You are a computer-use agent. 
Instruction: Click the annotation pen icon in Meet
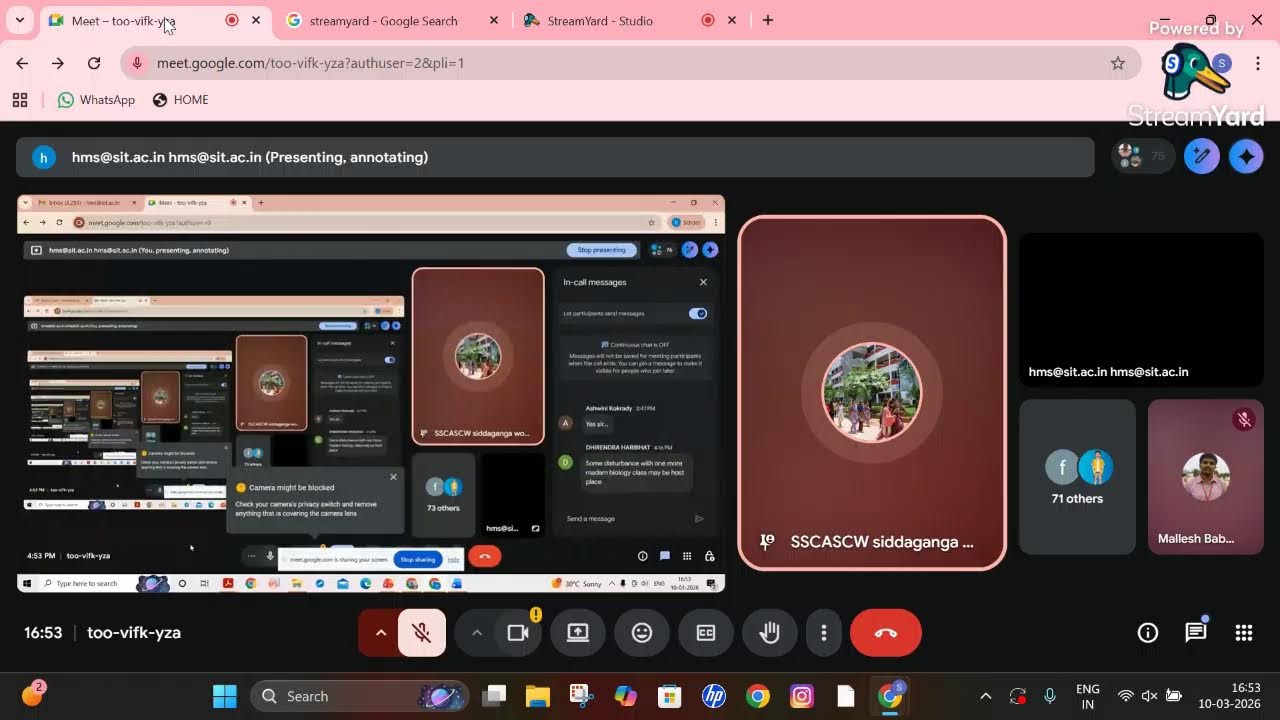coord(1202,156)
